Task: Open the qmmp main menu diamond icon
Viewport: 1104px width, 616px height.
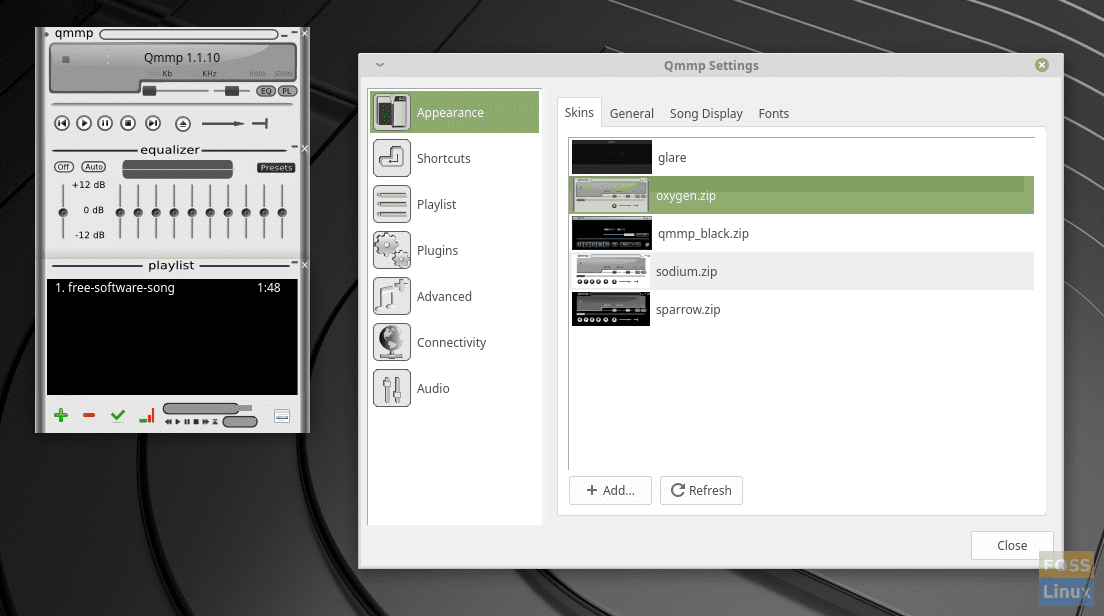Action: (46, 34)
